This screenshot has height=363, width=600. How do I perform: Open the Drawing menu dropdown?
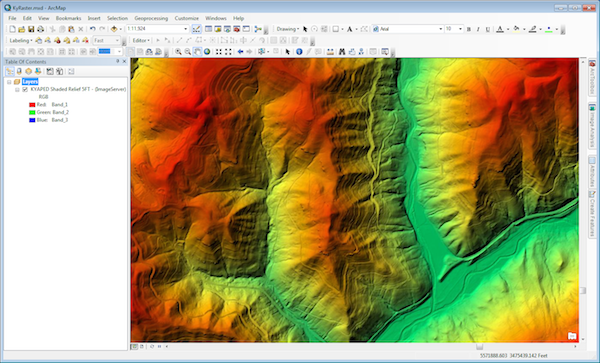(x=288, y=29)
